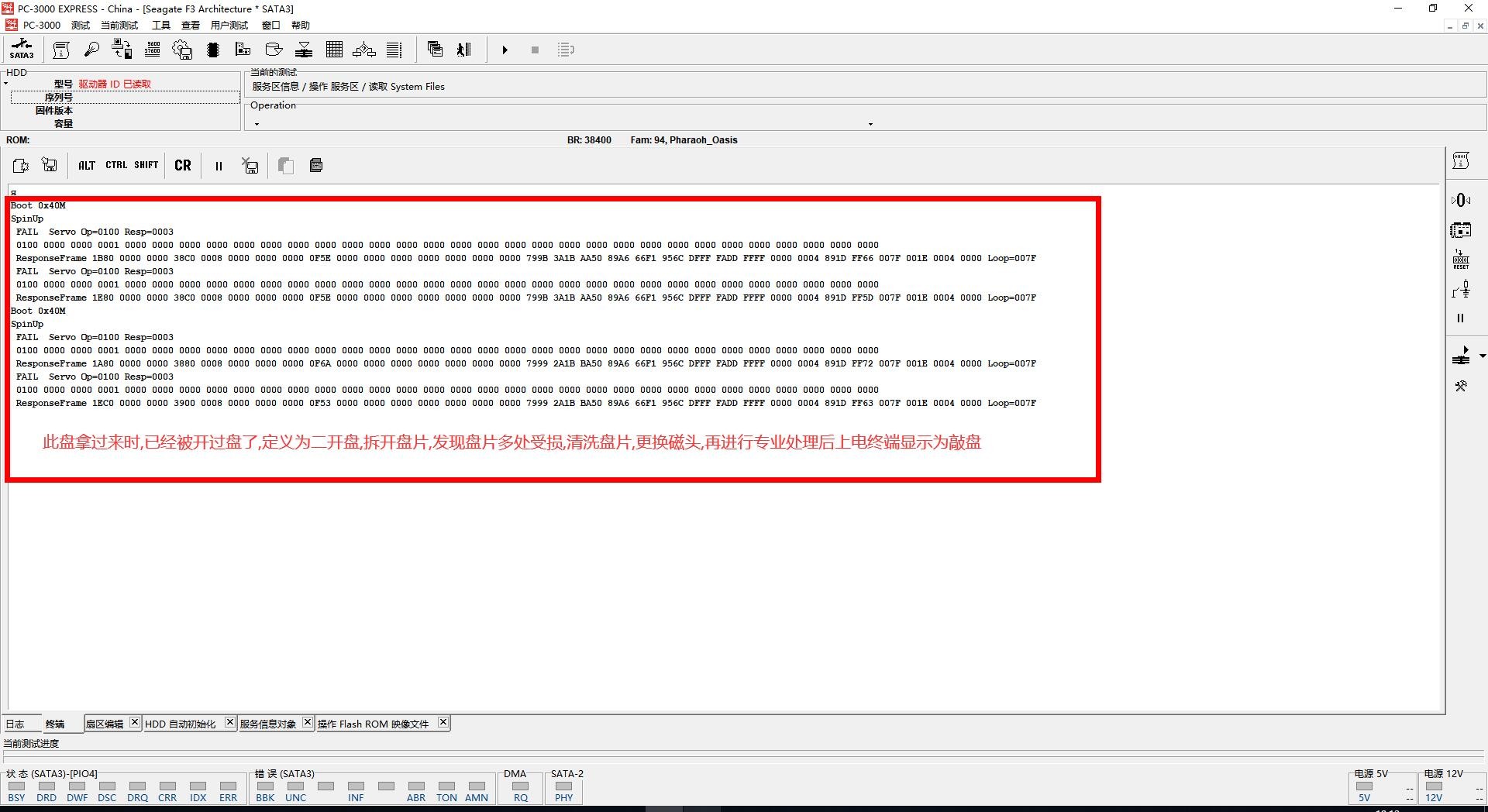Open the 当前测试 menu
The height and width of the screenshot is (812, 1488).
point(119,25)
